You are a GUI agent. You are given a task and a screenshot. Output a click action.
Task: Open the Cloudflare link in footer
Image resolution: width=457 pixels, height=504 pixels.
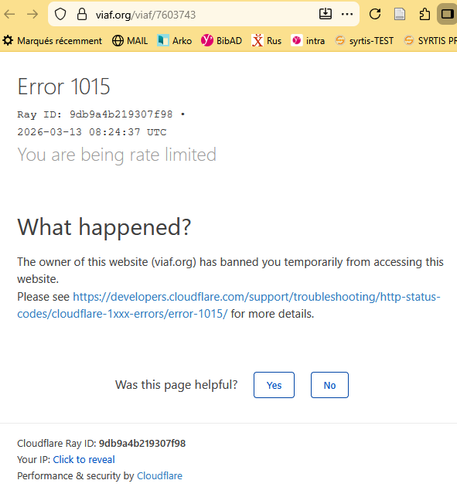(160, 476)
